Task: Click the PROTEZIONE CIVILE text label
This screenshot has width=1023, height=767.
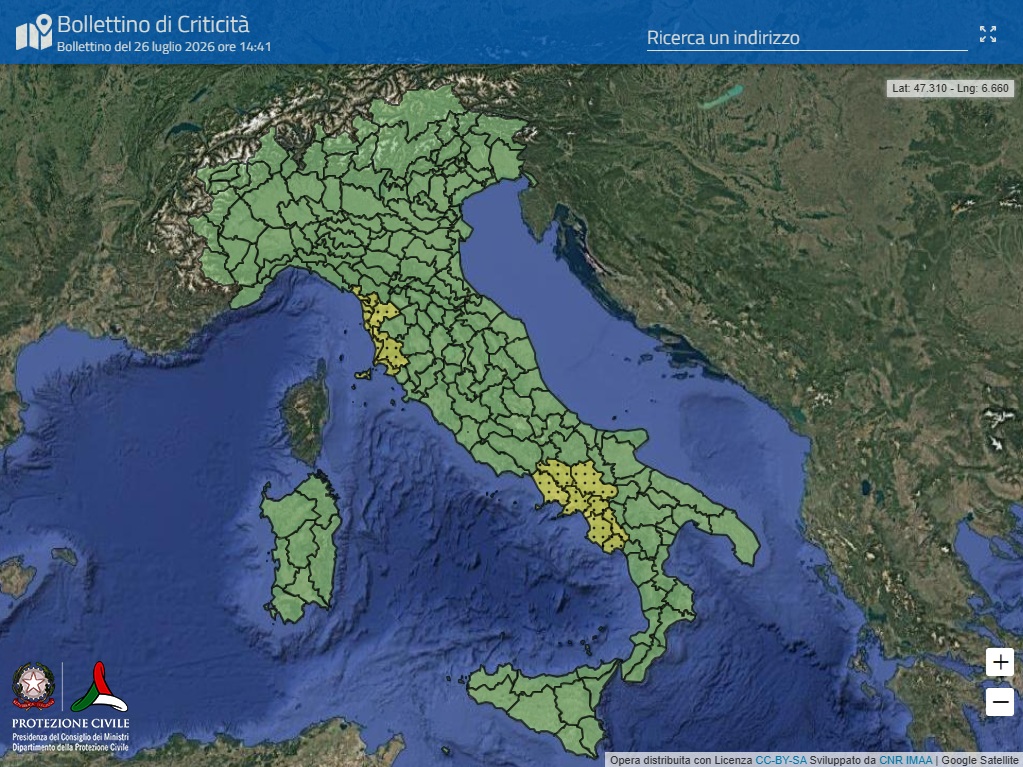Action: [x=70, y=723]
